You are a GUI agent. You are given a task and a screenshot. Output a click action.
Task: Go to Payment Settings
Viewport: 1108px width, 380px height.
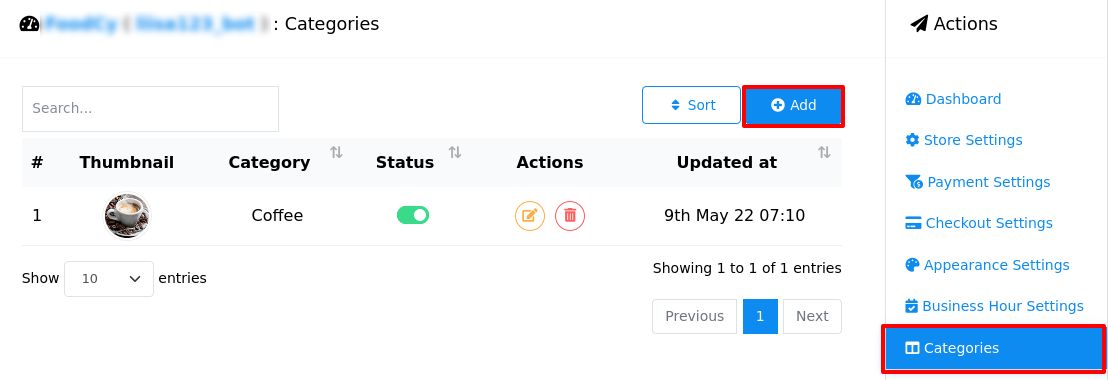(x=978, y=182)
